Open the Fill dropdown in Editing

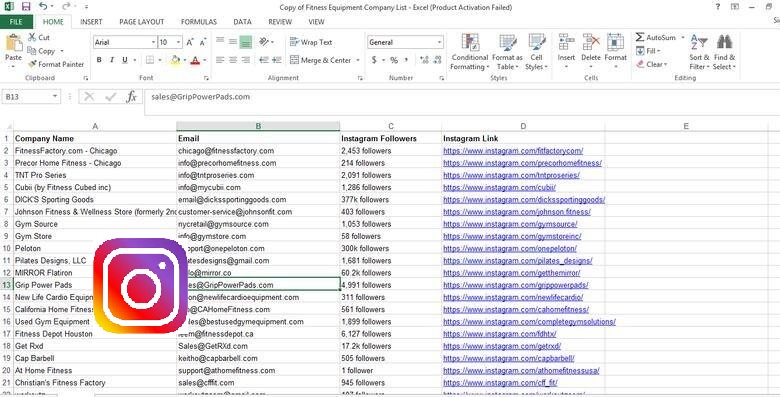point(648,51)
